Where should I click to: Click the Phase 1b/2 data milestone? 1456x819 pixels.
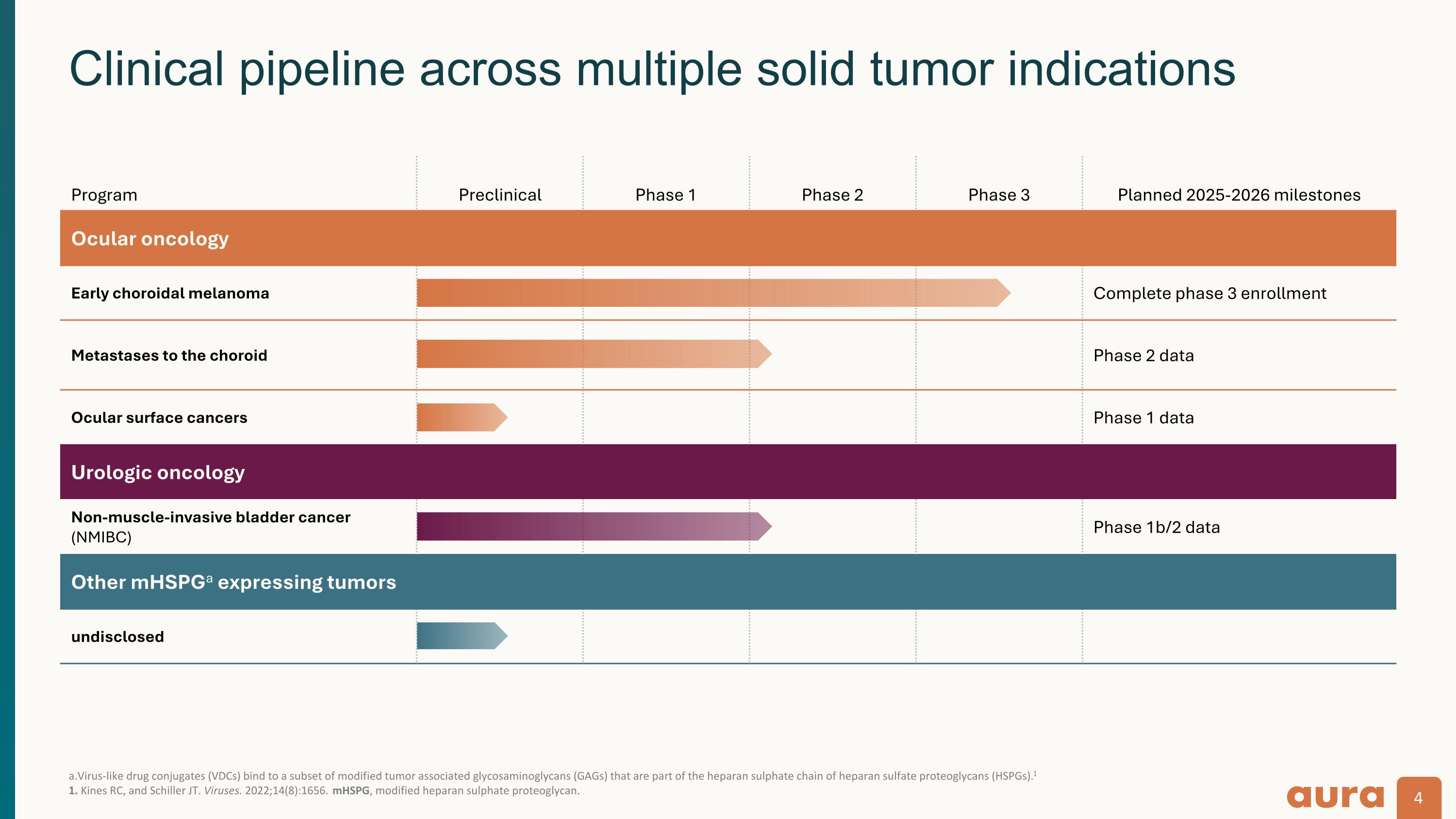pyautogui.click(x=1157, y=527)
